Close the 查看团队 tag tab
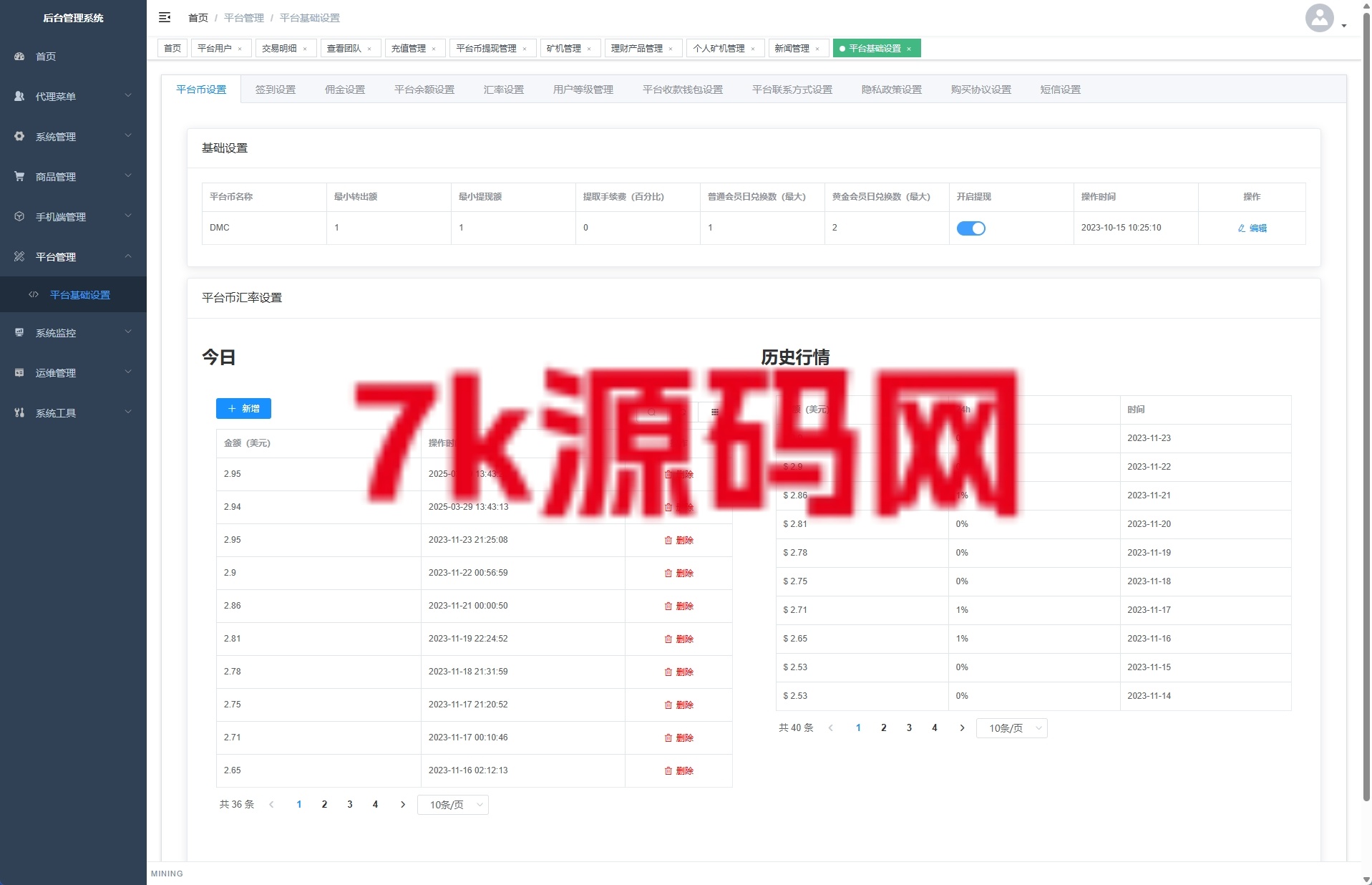This screenshot has height=885, width=1372. click(369, 49)
